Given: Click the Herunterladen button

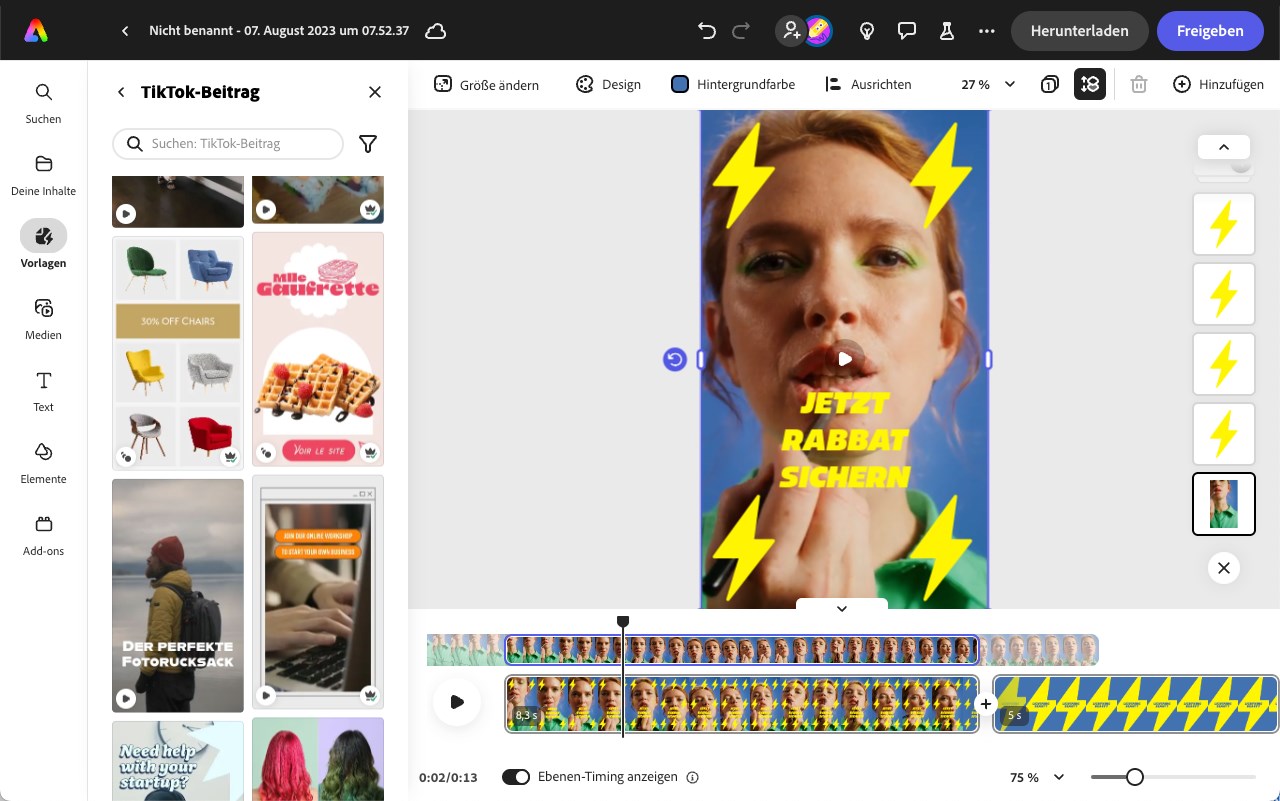Looking at the screenshot, I should (1079, 31).
